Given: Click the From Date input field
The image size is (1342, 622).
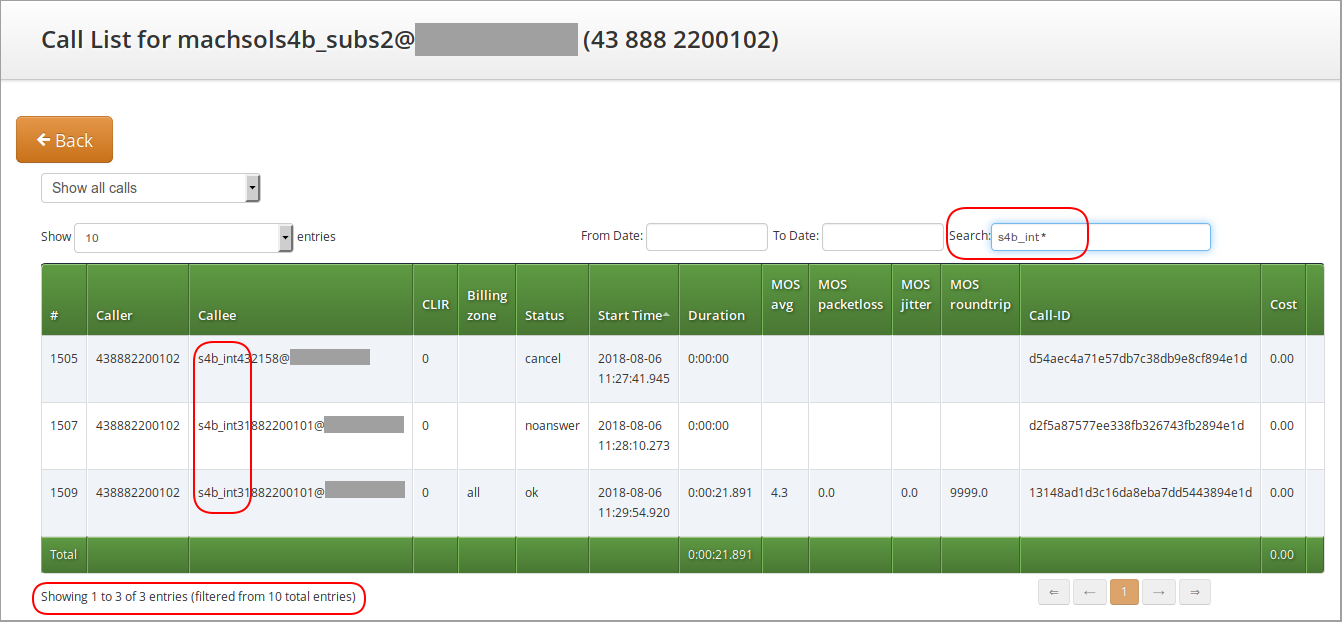Looking at the screenshot, I should coord(706,237).
